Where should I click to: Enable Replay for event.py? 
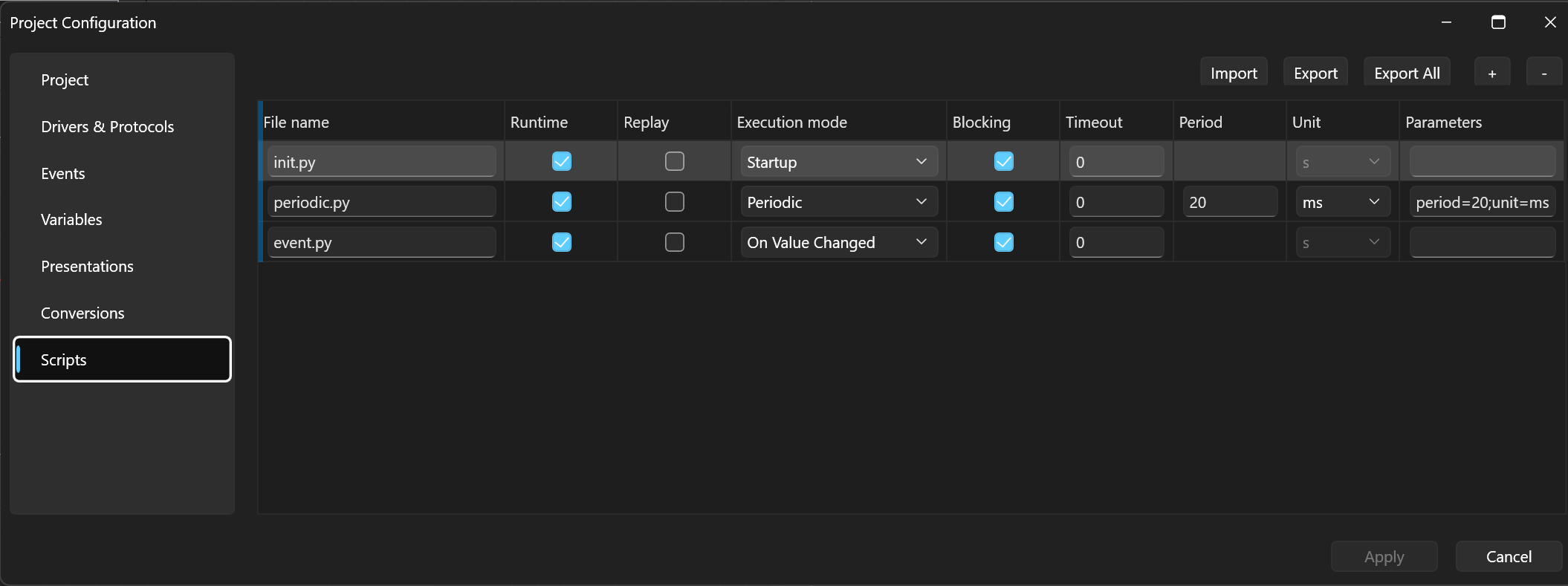[x=675, y=242]
